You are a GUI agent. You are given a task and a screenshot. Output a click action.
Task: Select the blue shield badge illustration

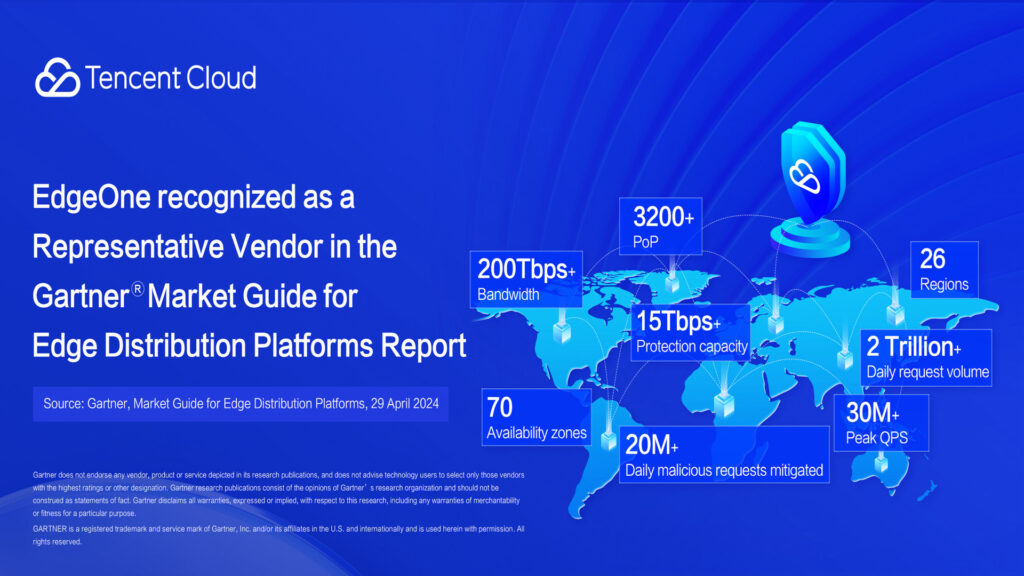pyautogui.click(x=812, y=175)
